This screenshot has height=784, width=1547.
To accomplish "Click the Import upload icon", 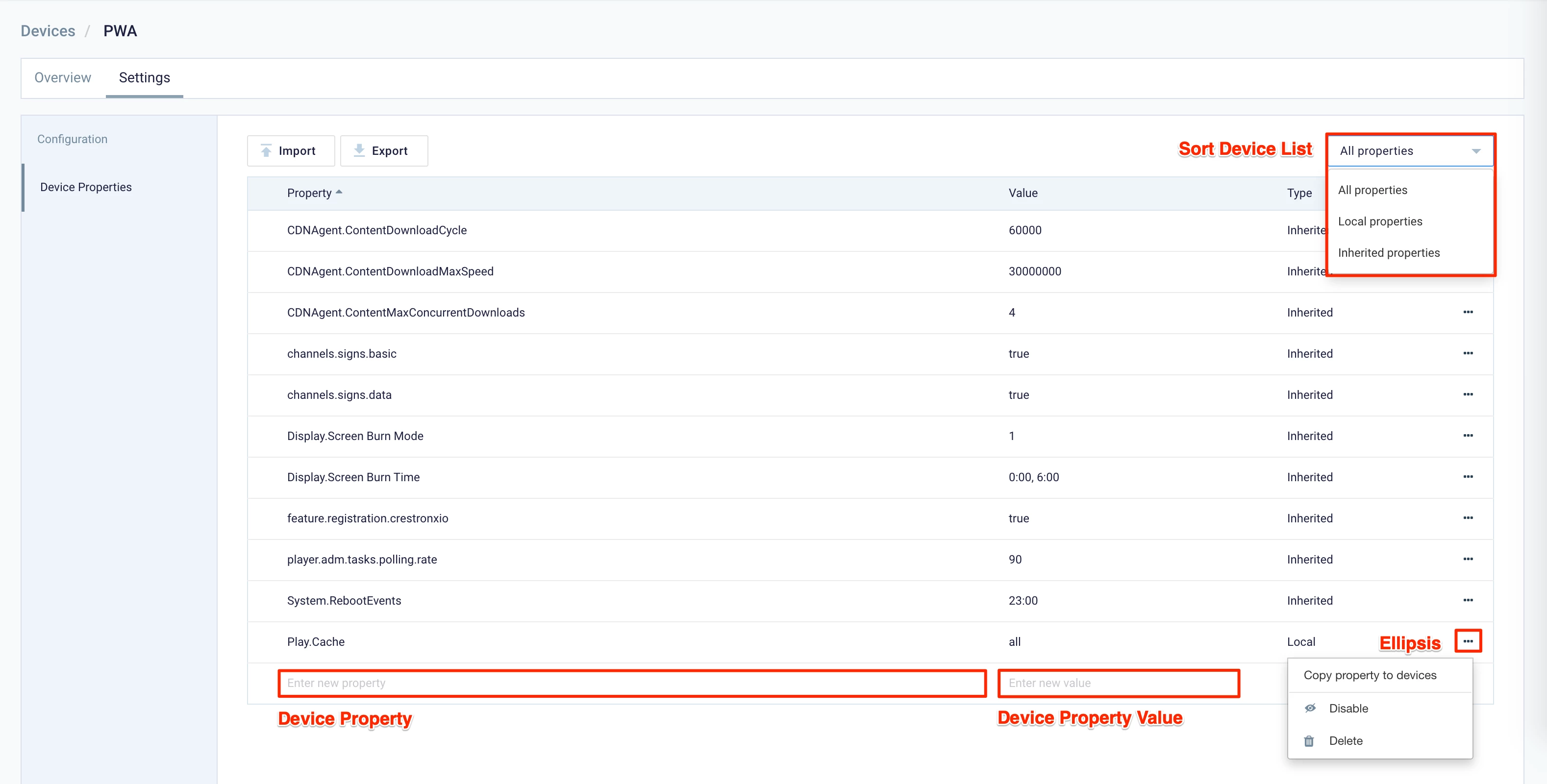I will (266, 151).
